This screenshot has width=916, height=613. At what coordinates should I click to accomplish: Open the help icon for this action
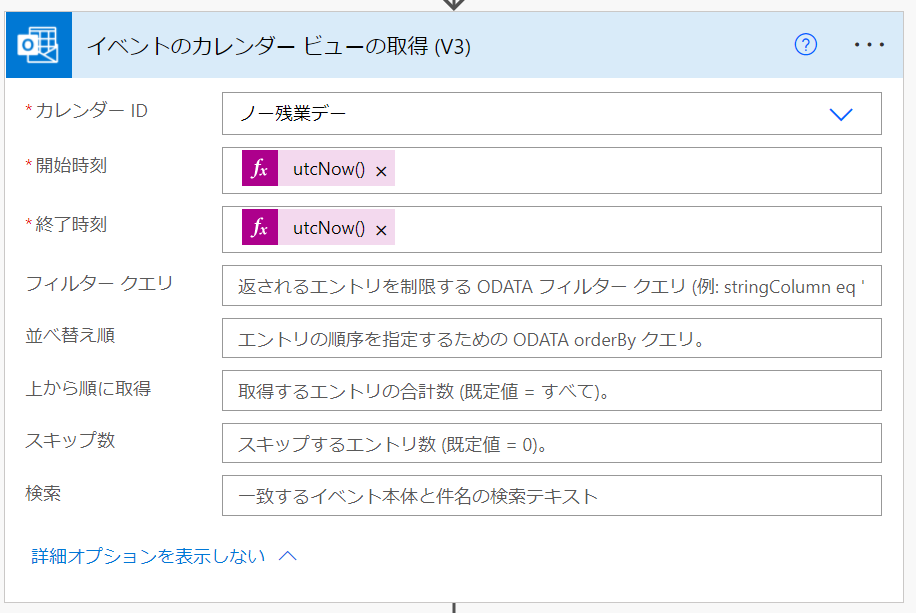805,45
